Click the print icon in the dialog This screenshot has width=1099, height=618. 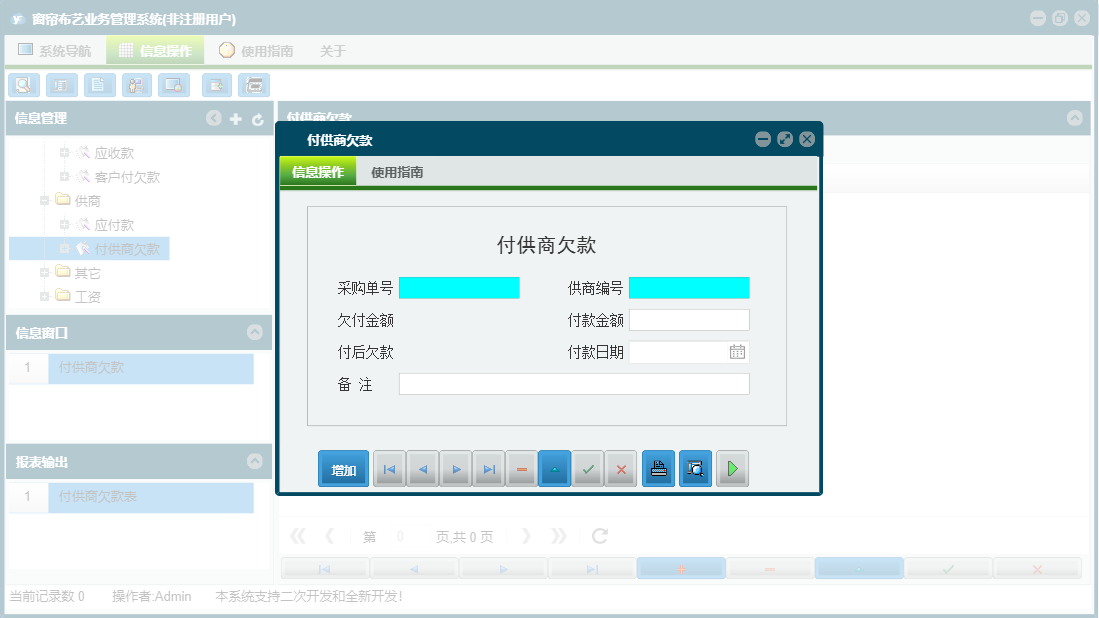point(658,468)
